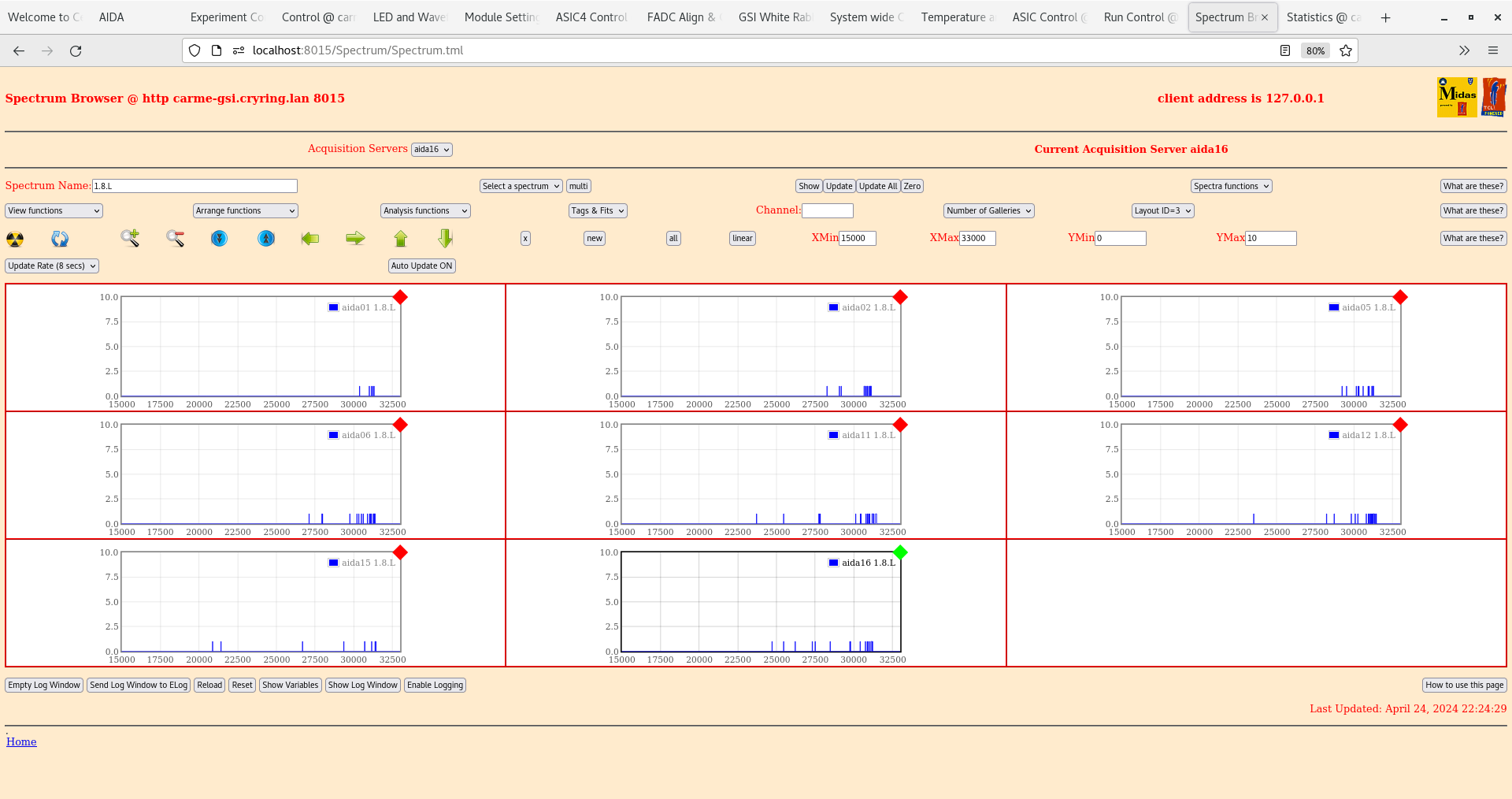Click the Midas logo image
Screen dimensions: 1512x799
point(1456,96)
